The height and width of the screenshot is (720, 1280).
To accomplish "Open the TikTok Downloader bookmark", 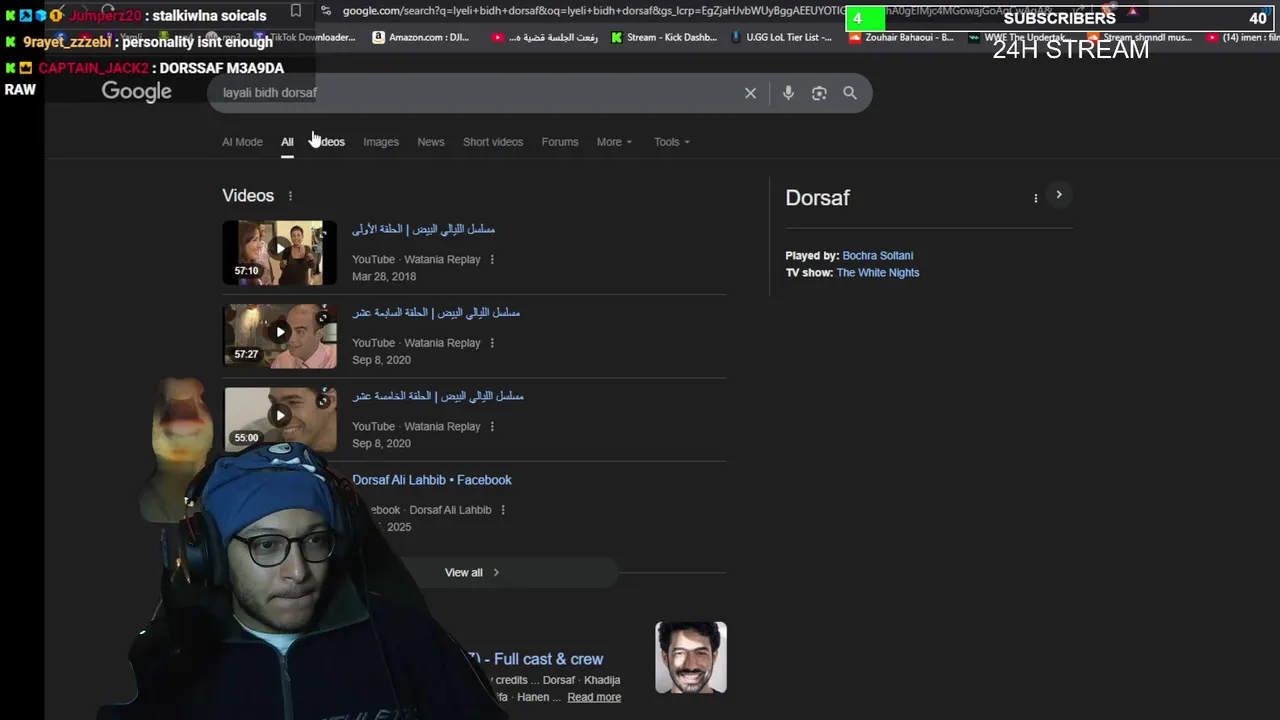I will 305,37.
